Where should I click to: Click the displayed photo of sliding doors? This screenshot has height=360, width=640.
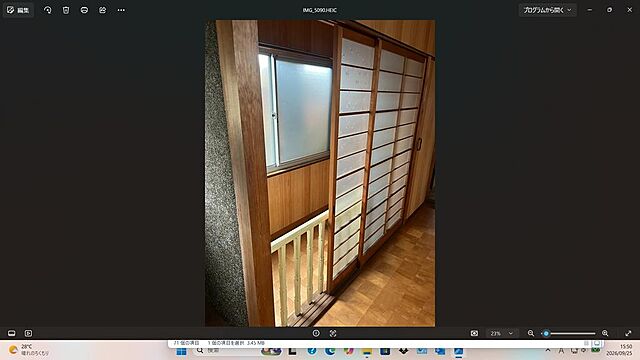(320, 173)
